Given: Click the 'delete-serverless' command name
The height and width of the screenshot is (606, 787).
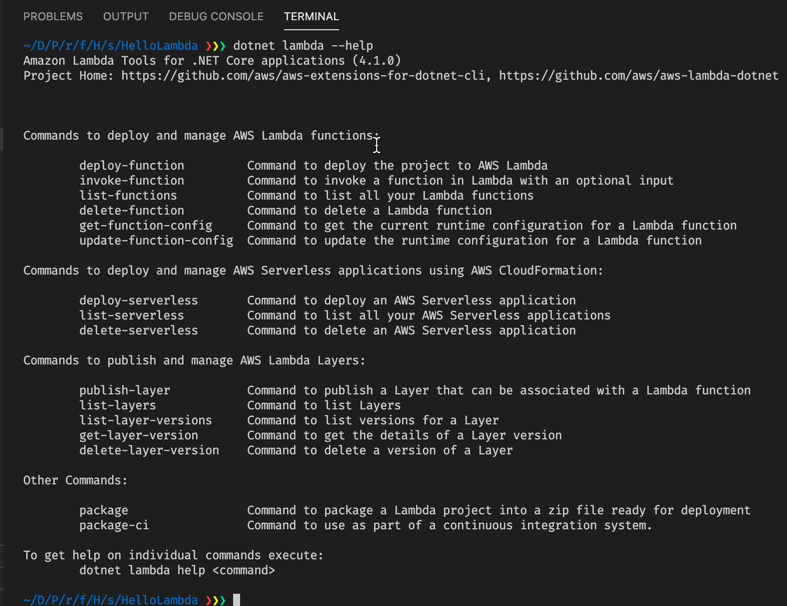Looking at the screenshot, I should [x=139, y=331].
